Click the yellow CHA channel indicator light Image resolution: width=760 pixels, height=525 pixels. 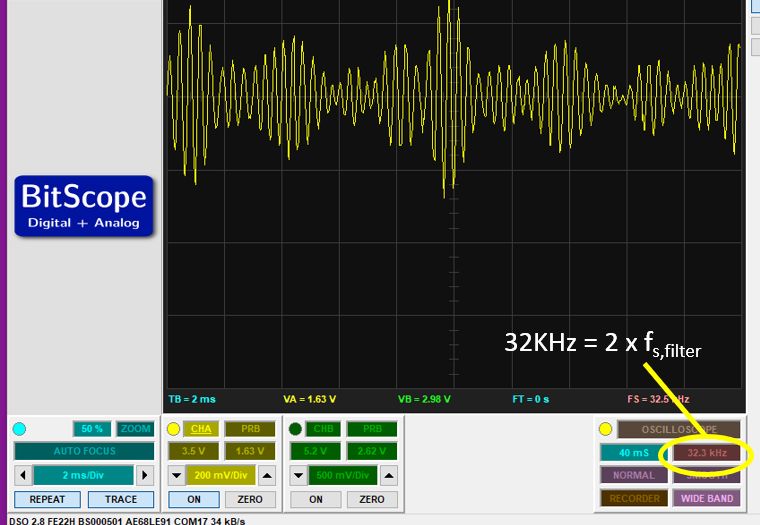(174, 429)
